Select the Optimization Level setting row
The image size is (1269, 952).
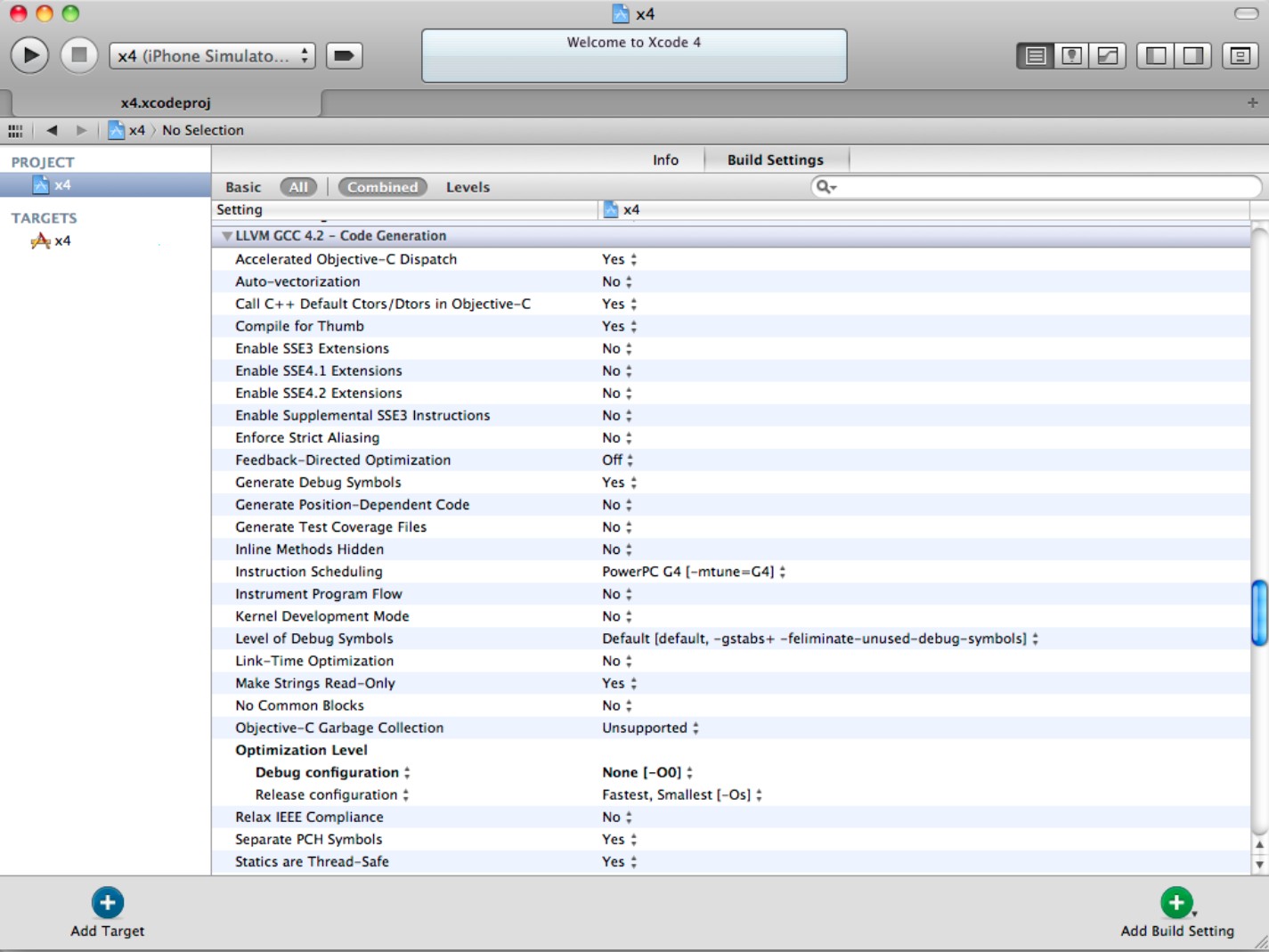coord(730,750)
